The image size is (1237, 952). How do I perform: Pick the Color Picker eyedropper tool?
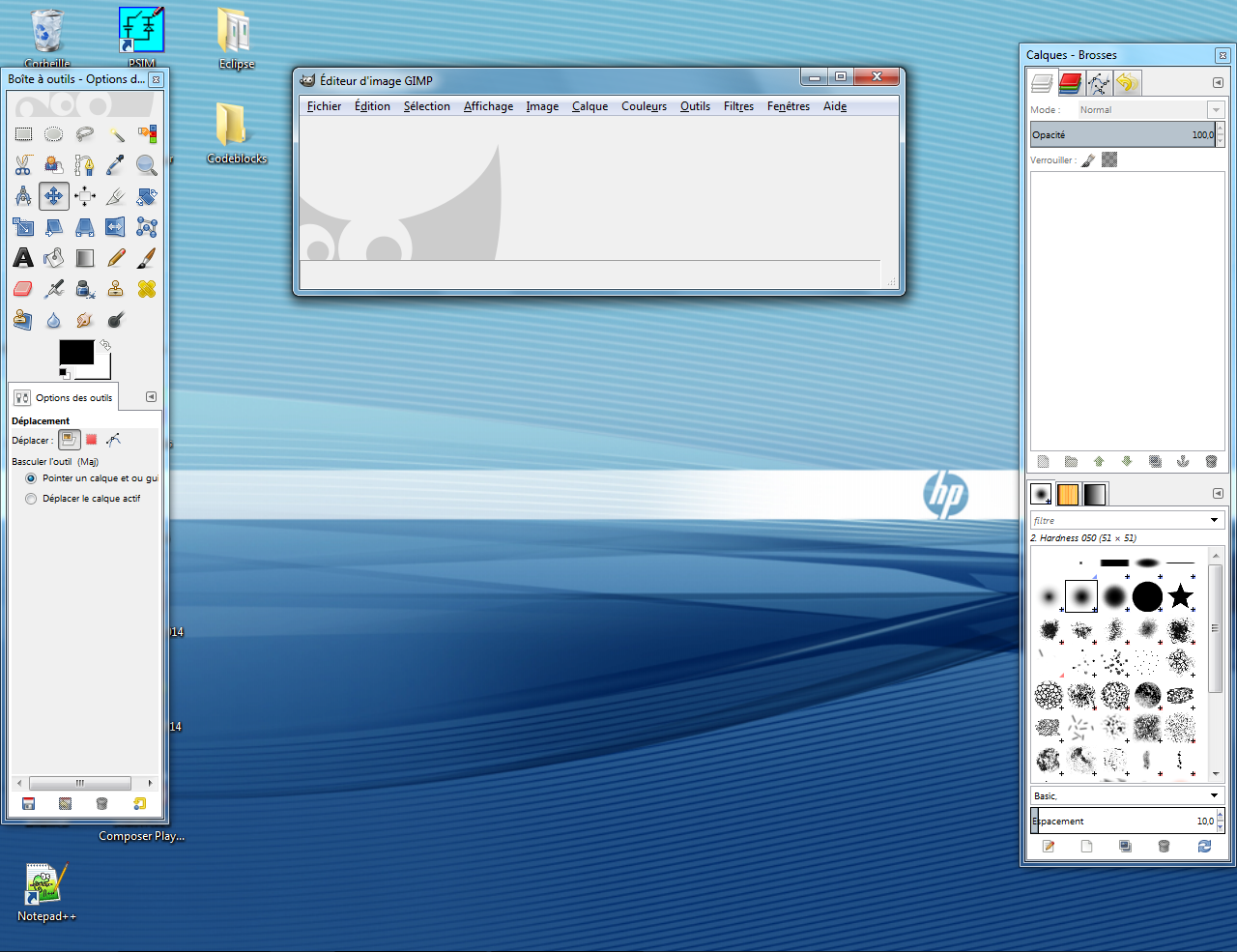click(116, 165)
